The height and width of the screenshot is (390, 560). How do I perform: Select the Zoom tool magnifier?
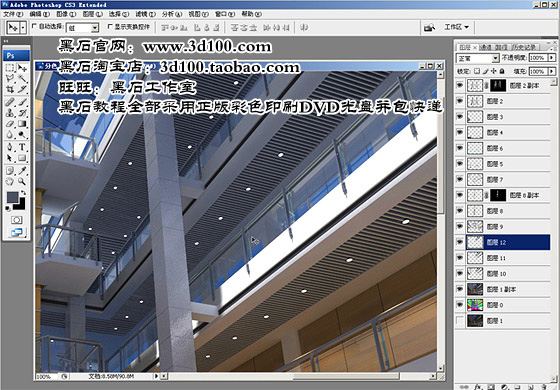(x=22, y=181)
